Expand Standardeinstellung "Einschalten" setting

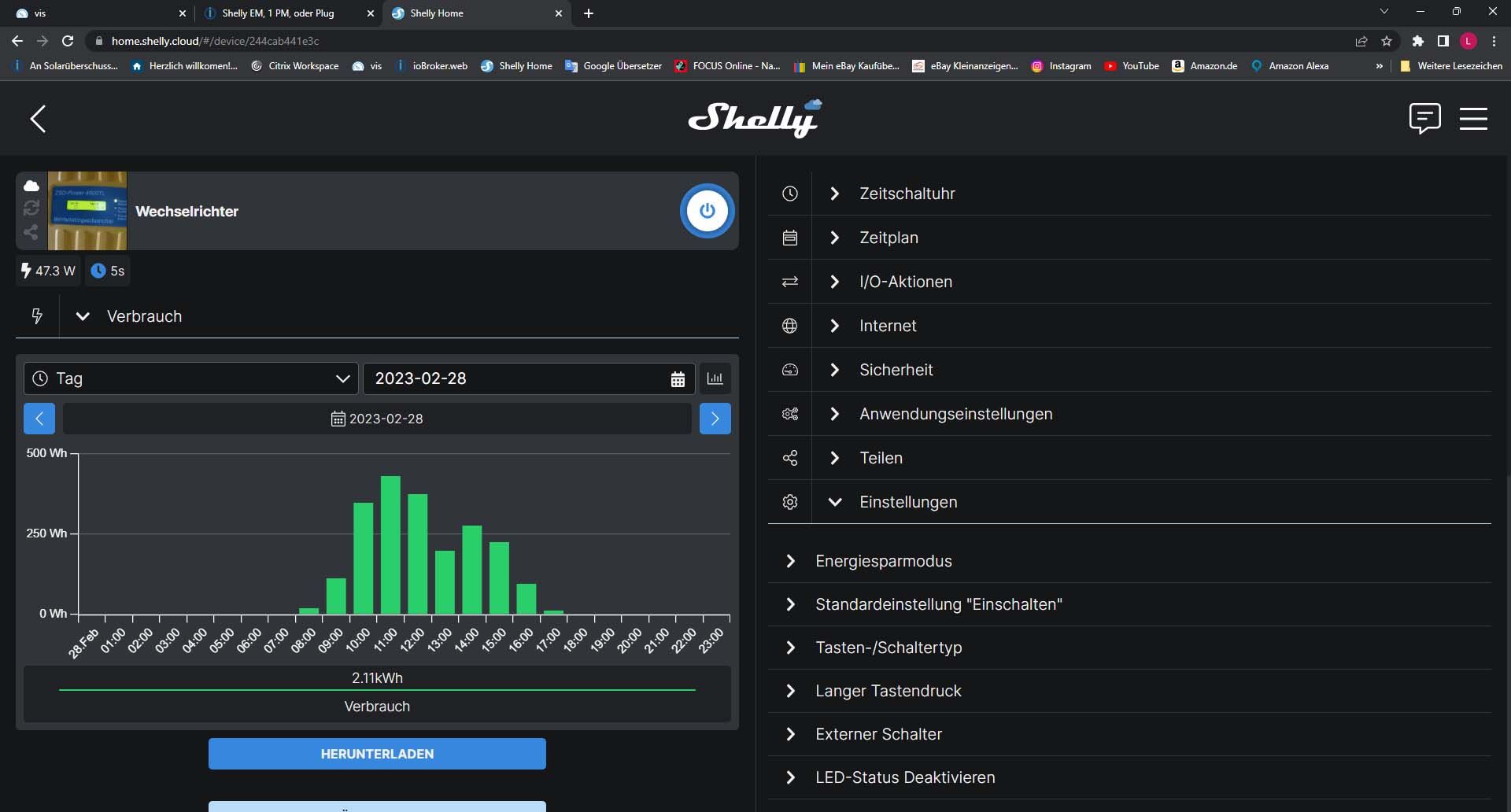(1130, 604)
